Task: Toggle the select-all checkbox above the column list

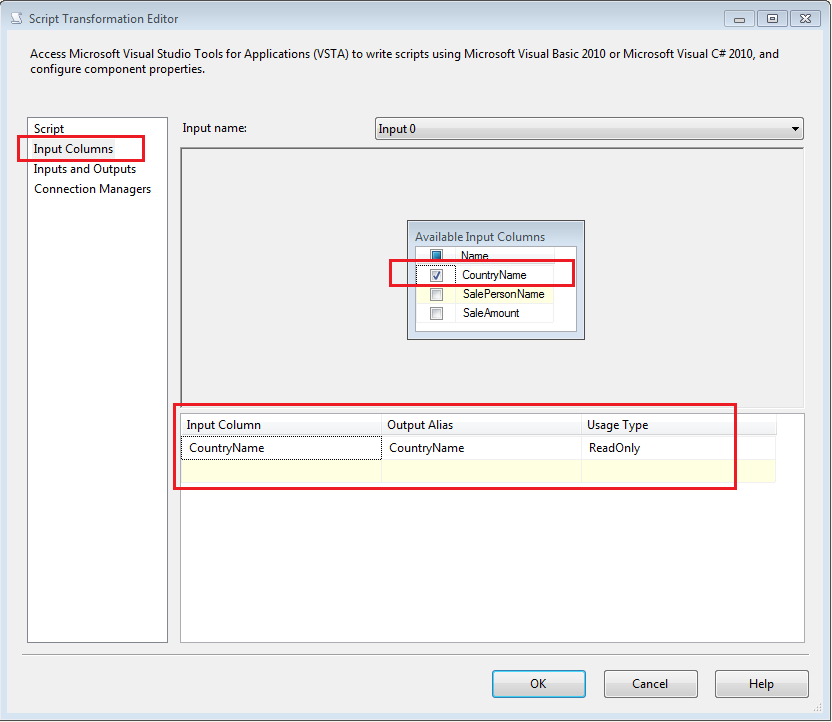Action: (x=437, y=253)
